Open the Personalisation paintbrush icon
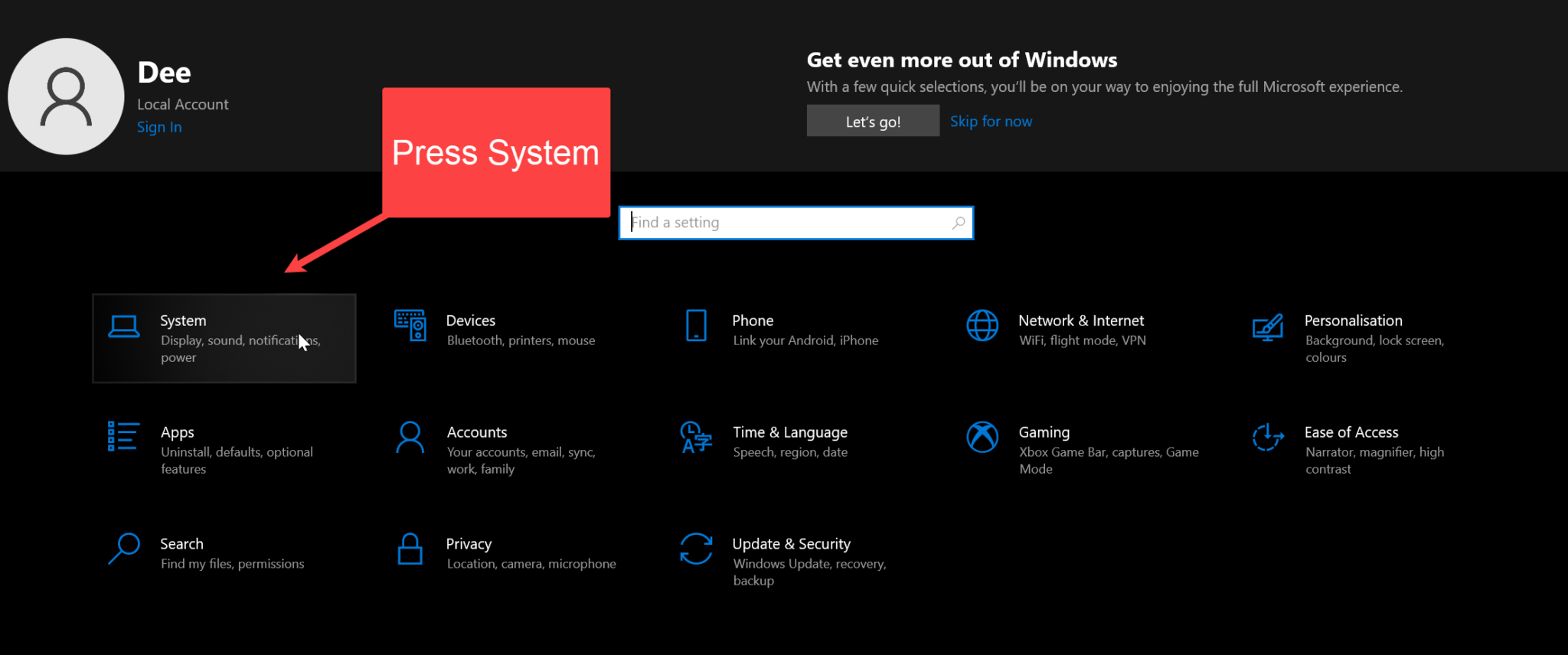This screenshot has height=655, width=1568. coord(1268,327)
